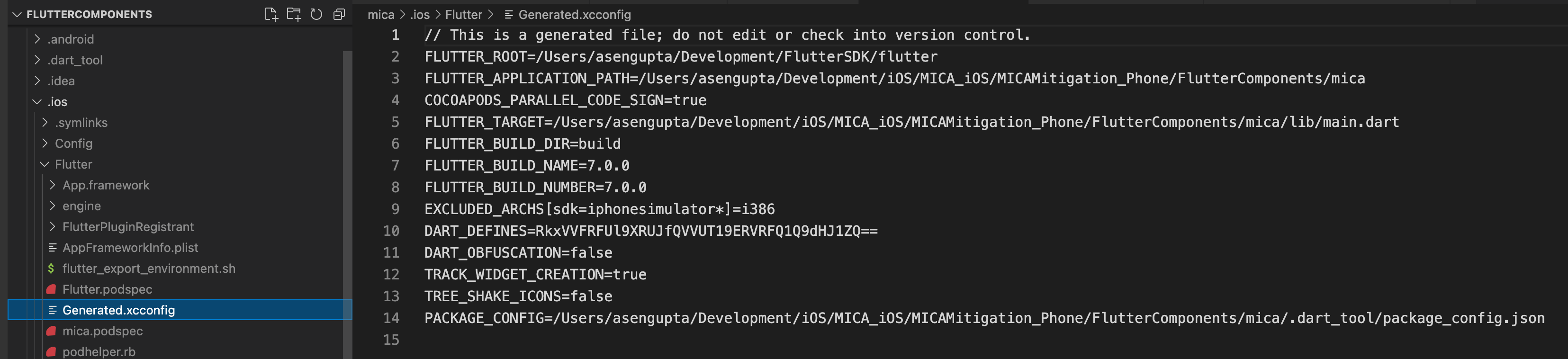Click the shell icon beside flutter_export_environment.sh
Image resolution: width=1568 pixels, height=359 pixels.
pos(51,269)
